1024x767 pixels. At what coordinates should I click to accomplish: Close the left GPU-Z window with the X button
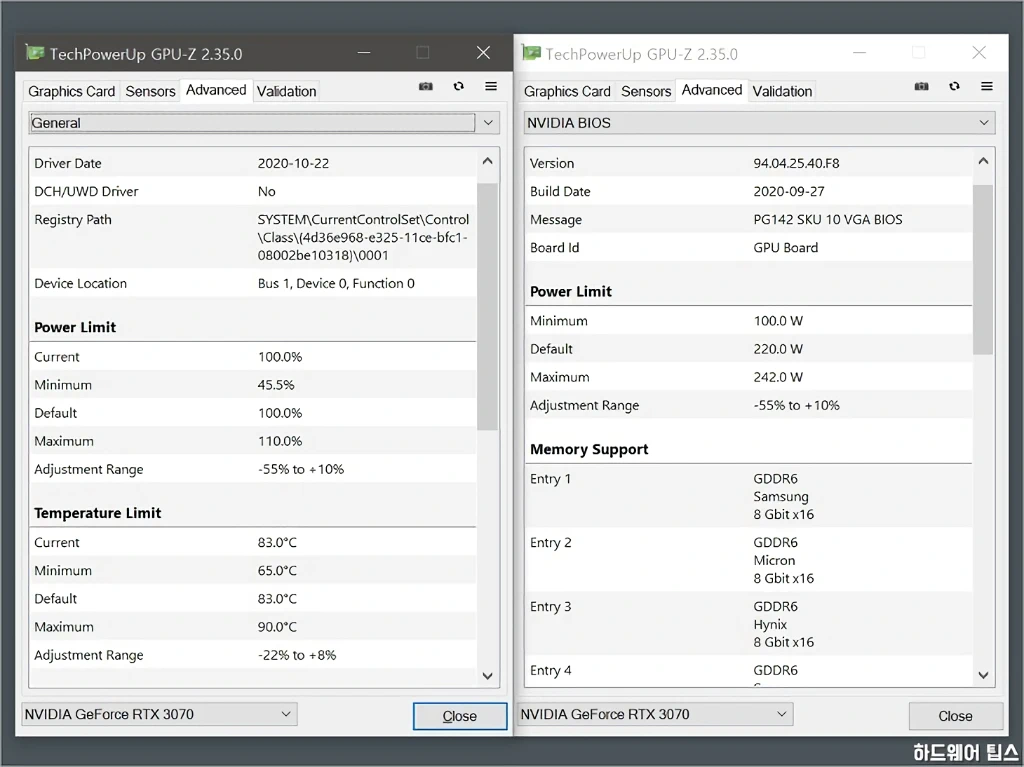483,52
